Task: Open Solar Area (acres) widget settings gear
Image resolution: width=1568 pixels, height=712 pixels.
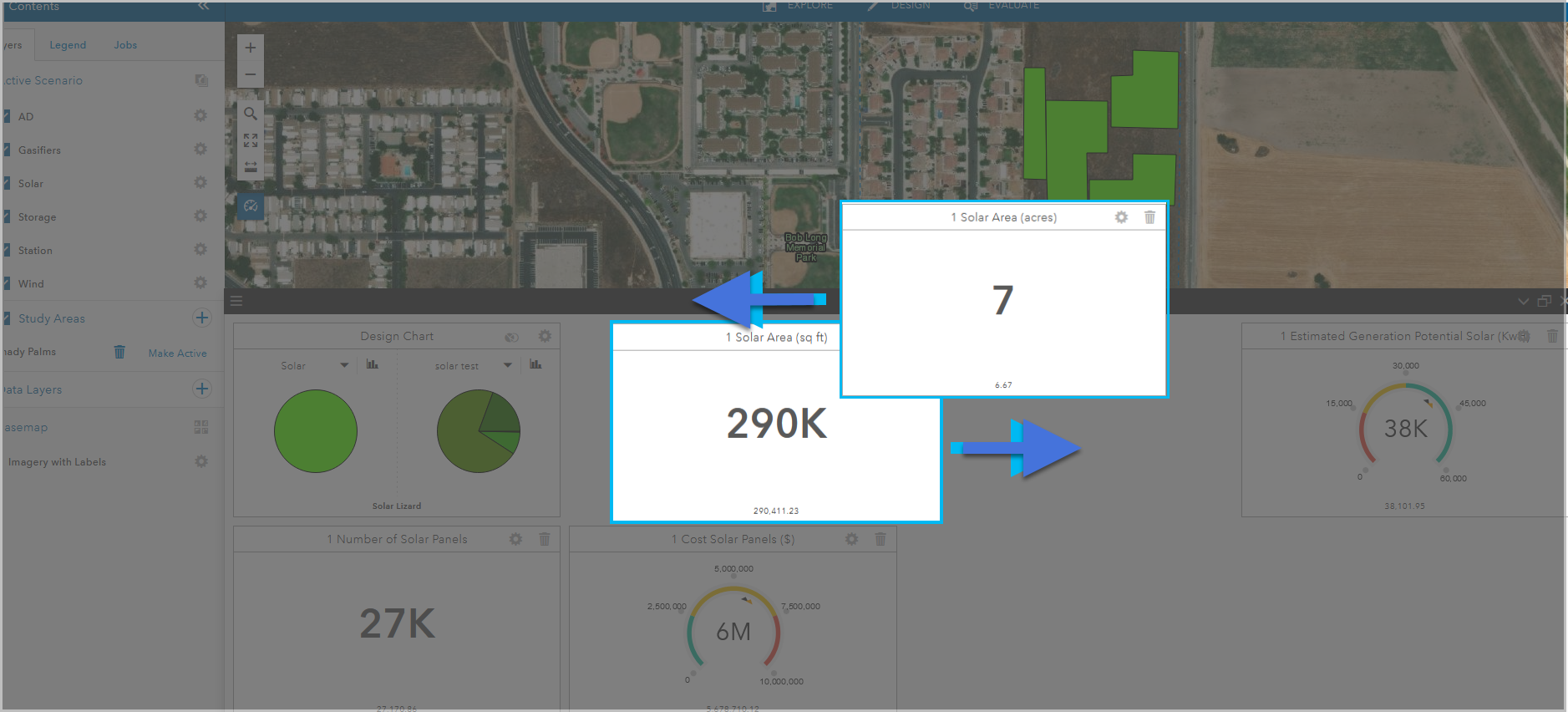Action: point(1121,217)
